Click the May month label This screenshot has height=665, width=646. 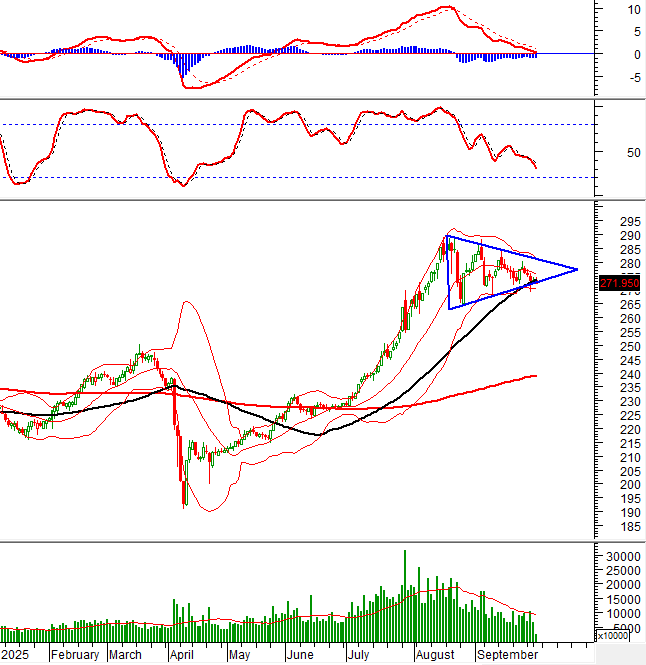(239, 655)
